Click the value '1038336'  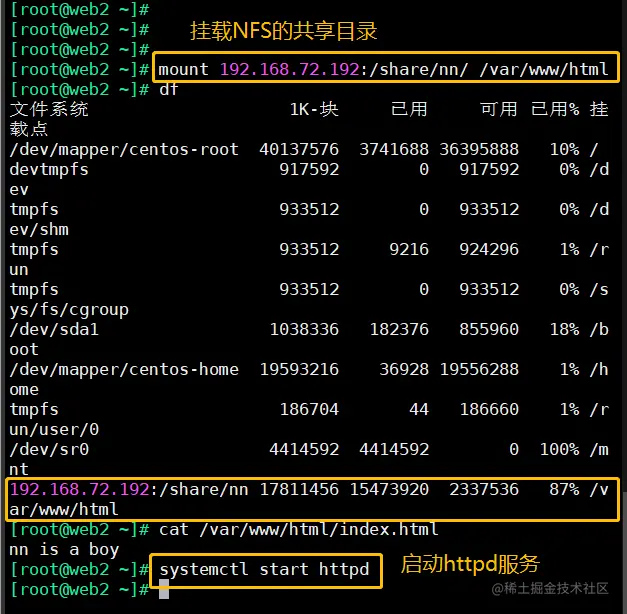[x=304, y=330]
